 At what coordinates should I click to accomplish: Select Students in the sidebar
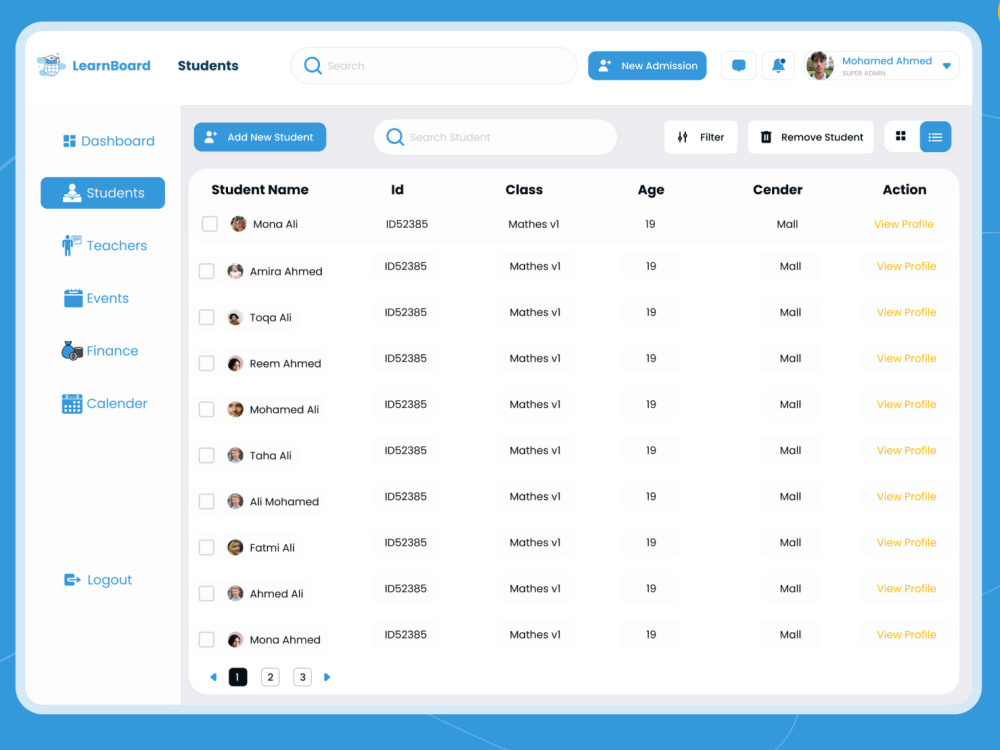pos(103,193)
